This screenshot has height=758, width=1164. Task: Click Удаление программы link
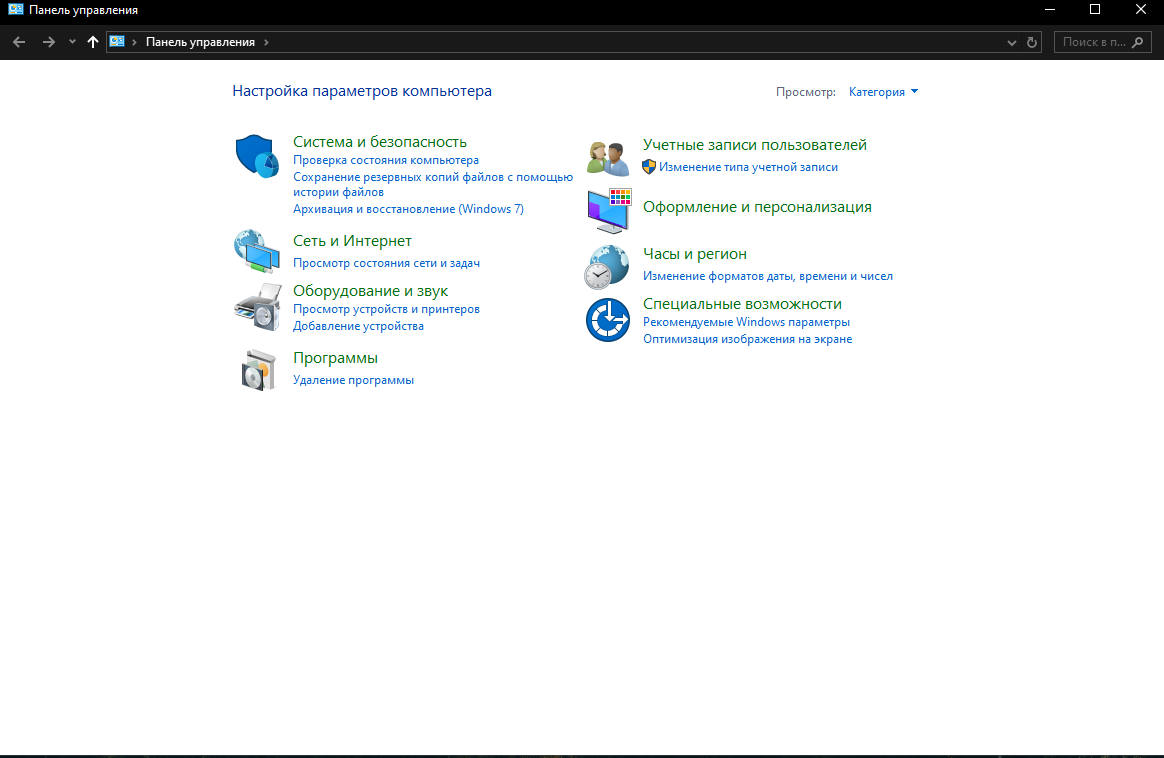point(353,380)
